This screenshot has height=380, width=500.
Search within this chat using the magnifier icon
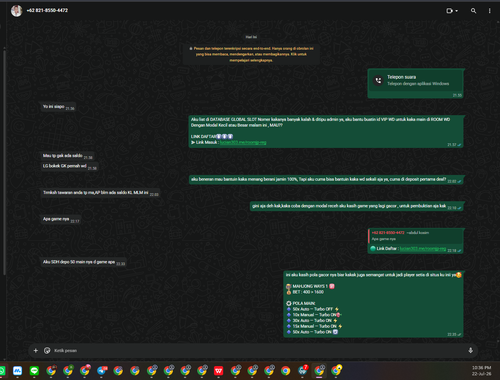click(473, 11)
